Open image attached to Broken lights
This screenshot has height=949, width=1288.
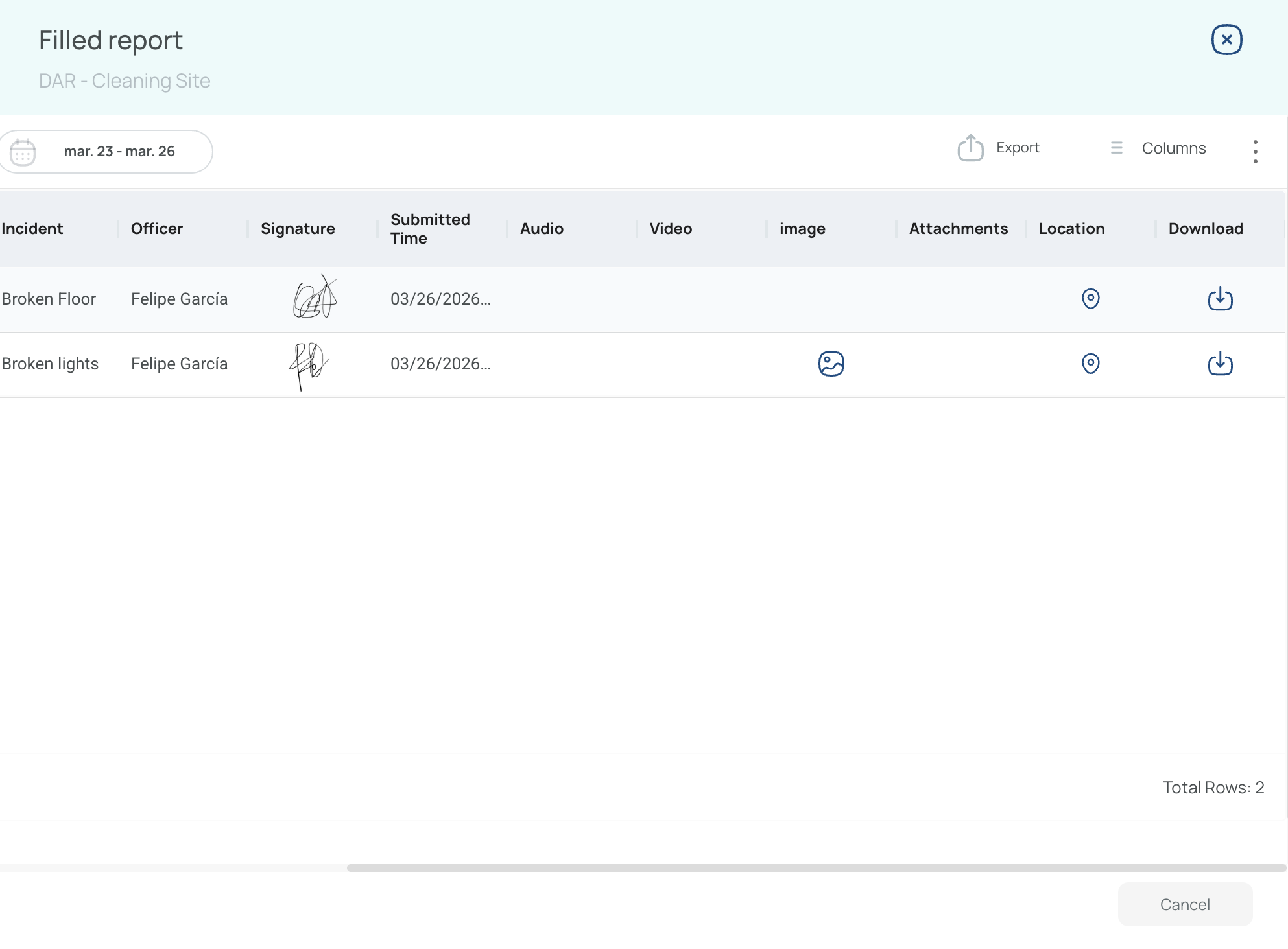(x=831, y=364)
